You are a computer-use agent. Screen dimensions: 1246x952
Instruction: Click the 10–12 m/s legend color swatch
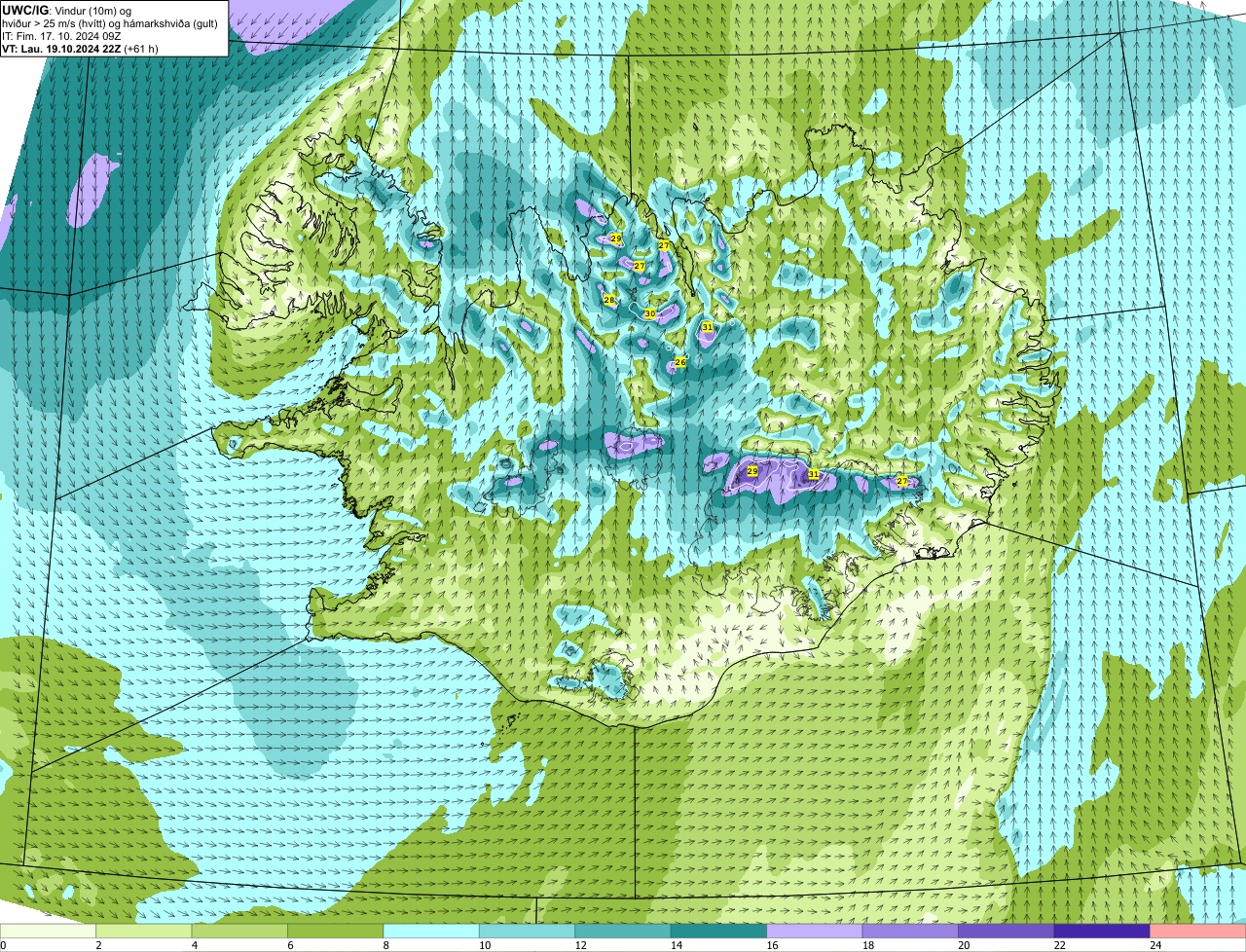(527, 931)
